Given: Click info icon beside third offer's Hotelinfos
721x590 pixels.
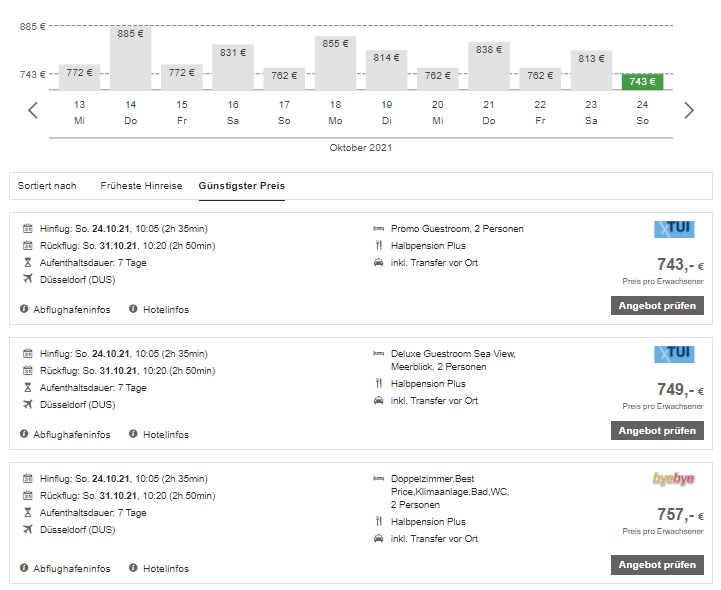Looking at the screenshot, I should point(134,569).
